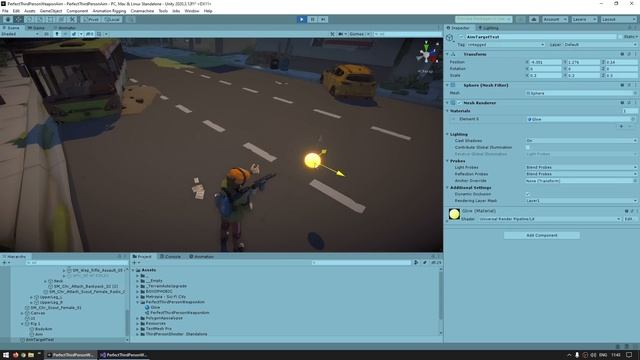Select the Move tool in the toolbar
Viewport: 640px width, 360px height.
(18, 19)
